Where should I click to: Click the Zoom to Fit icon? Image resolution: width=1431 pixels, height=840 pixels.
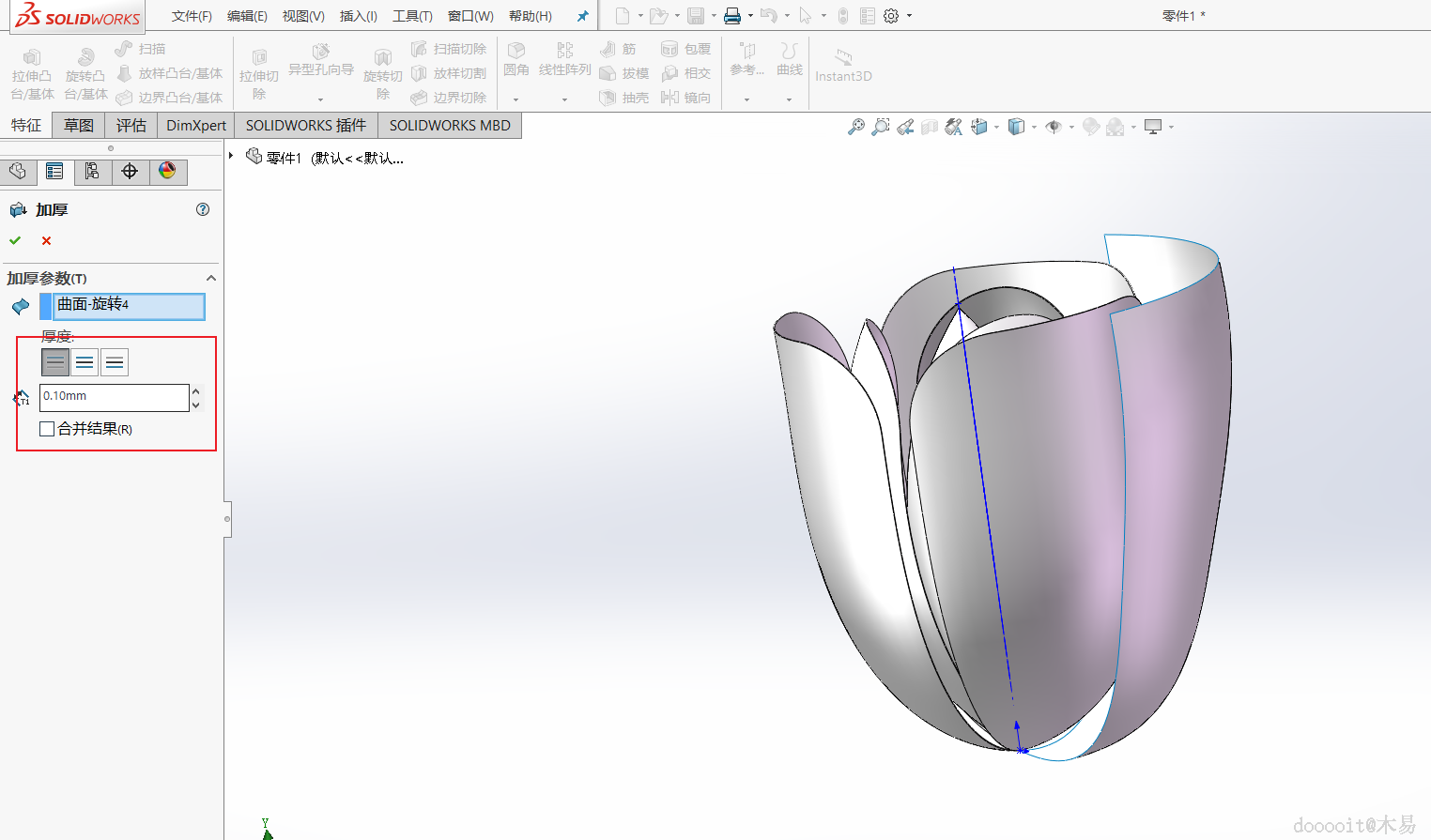point(855,127)
